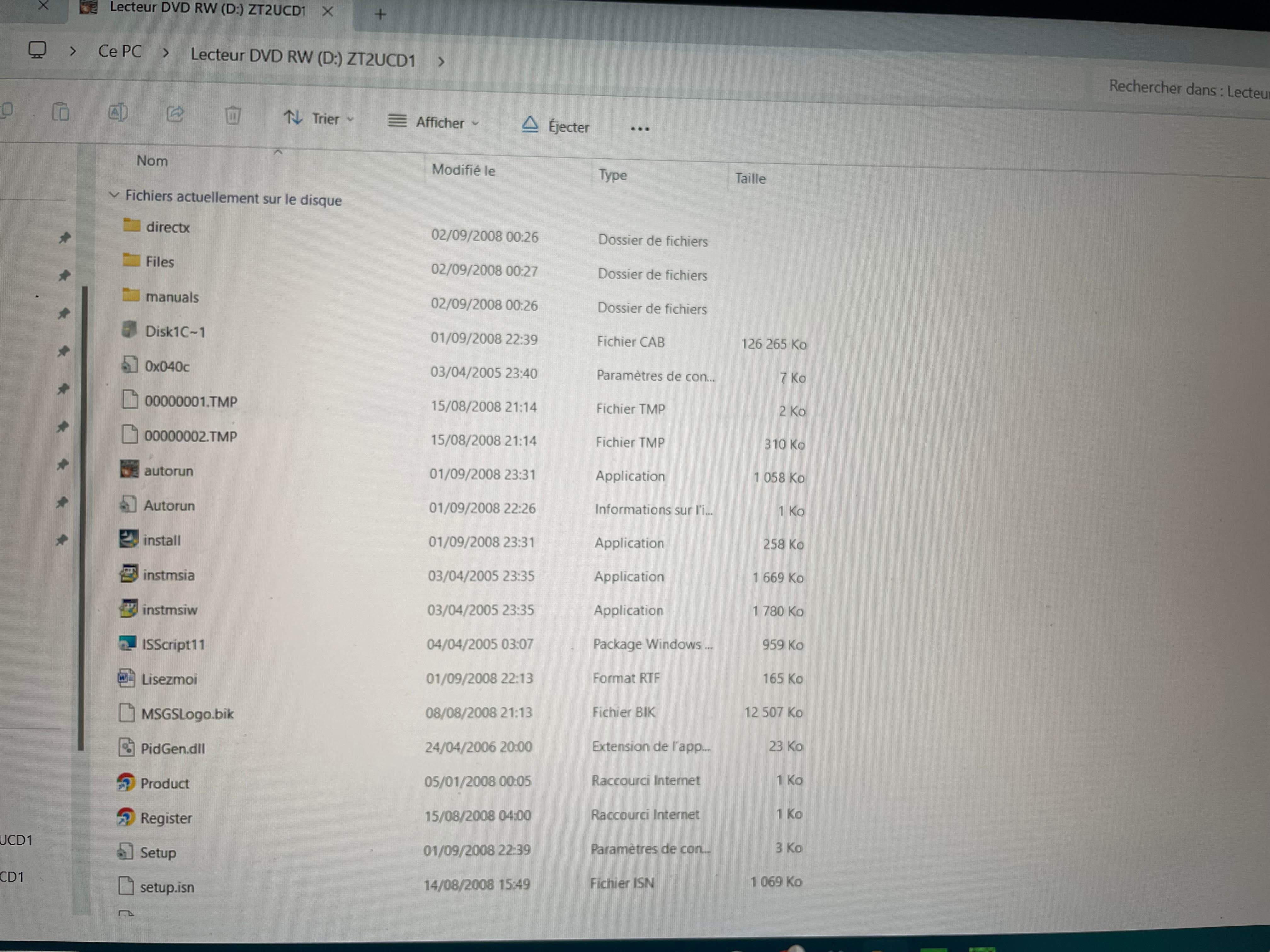The image size is (1270, 952).
Task: Select the Lisezmoi RTF document
Action: click(x=169, y=679)
